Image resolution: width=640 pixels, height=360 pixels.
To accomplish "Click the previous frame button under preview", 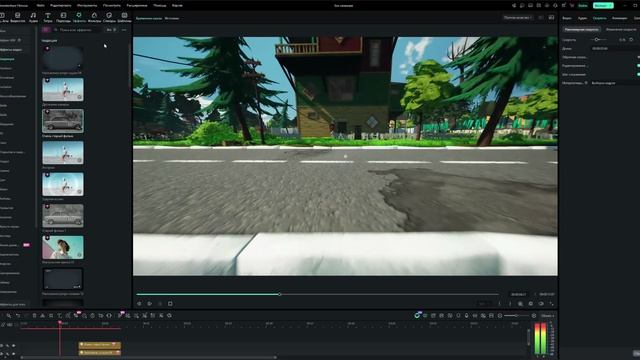I will pos(139,304).
